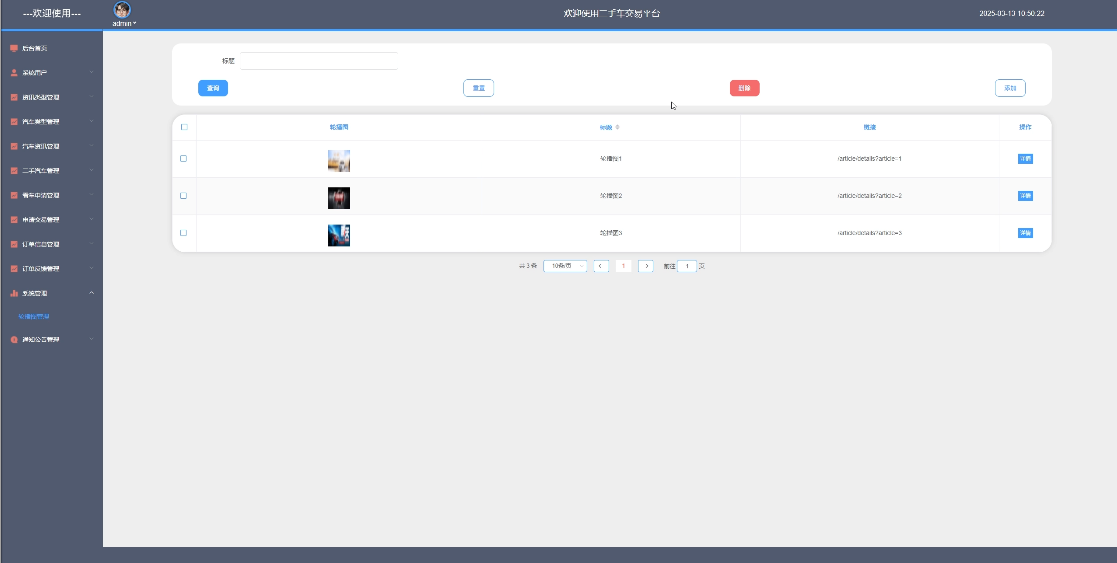Click the 后台首页 monitor icon
1117x563 pixels.
14,48
